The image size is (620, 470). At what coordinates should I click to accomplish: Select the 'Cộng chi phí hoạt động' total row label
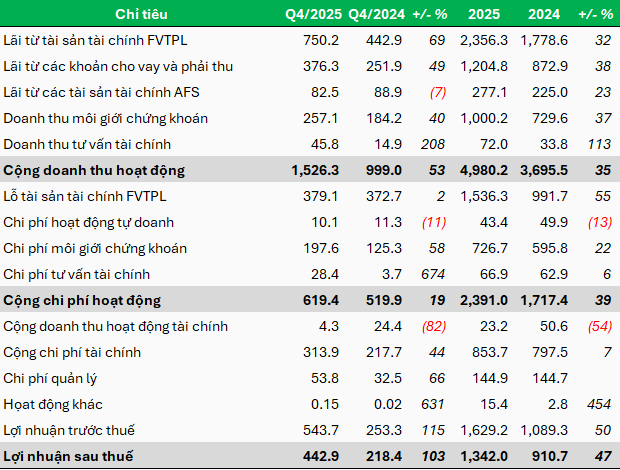pyautogui.click(x=83, y=300)
